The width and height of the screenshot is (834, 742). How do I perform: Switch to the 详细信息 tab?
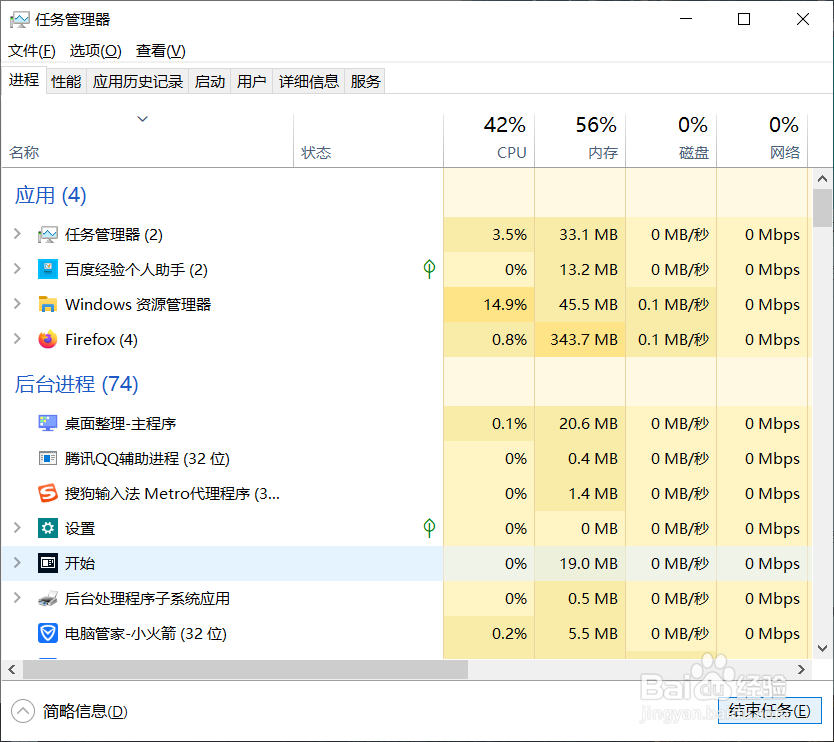tap(308, 81)
